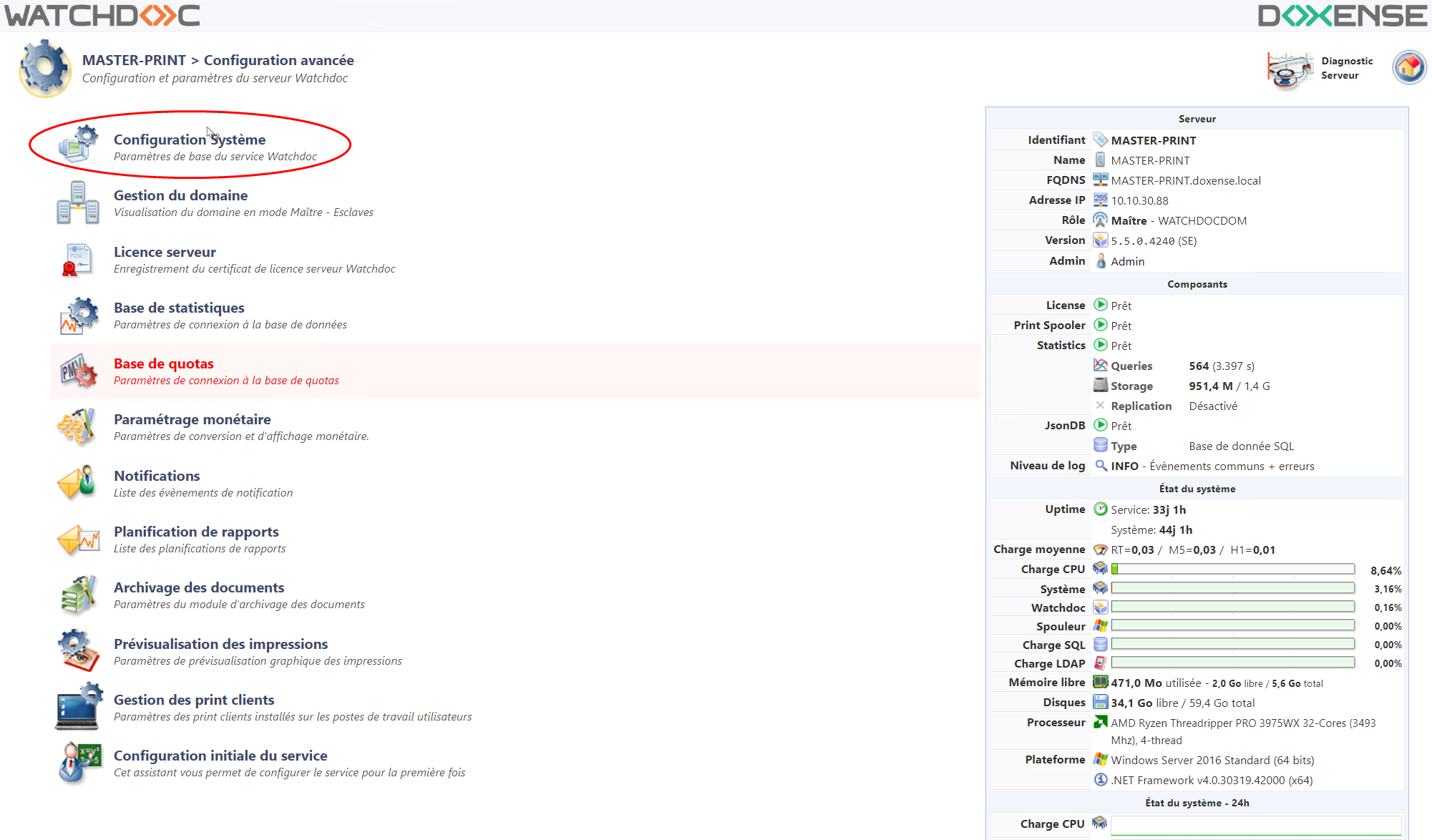Click the Base de quotas icon

point(78,371)
